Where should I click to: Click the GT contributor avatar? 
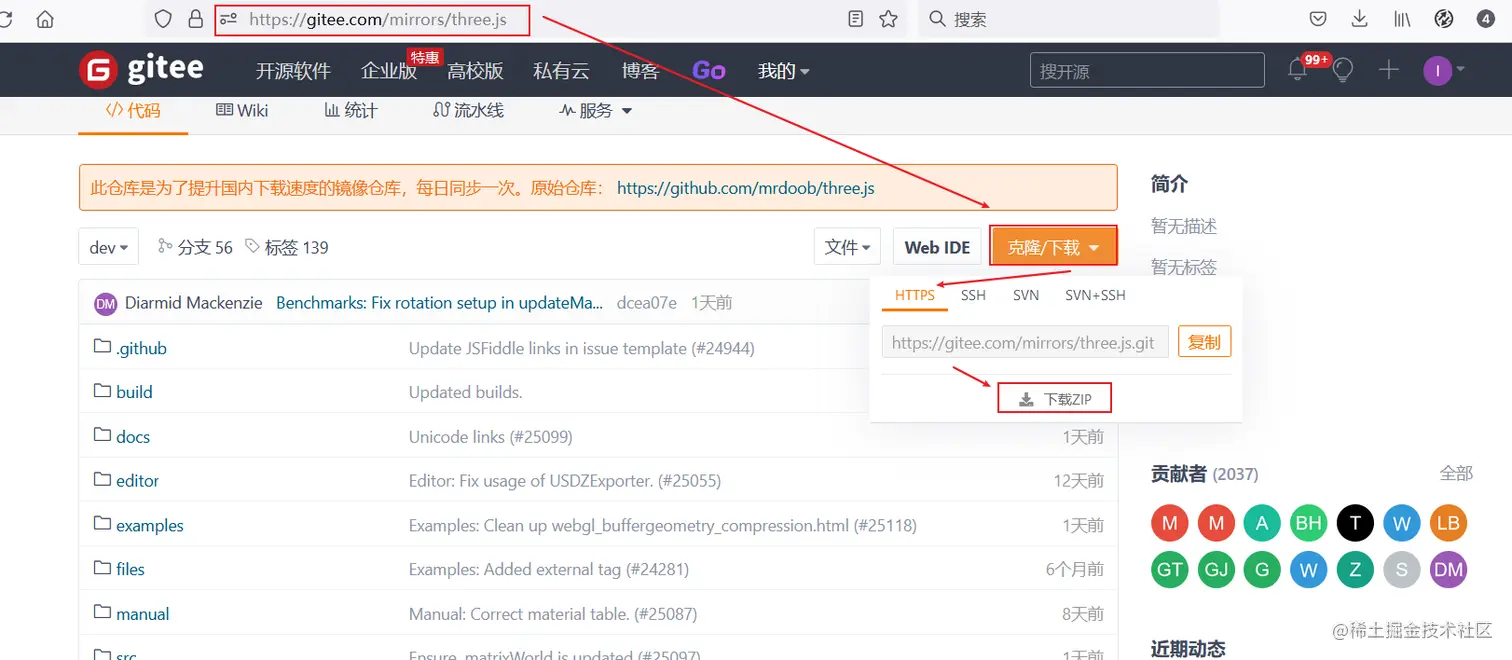(x=1170, y=570)
